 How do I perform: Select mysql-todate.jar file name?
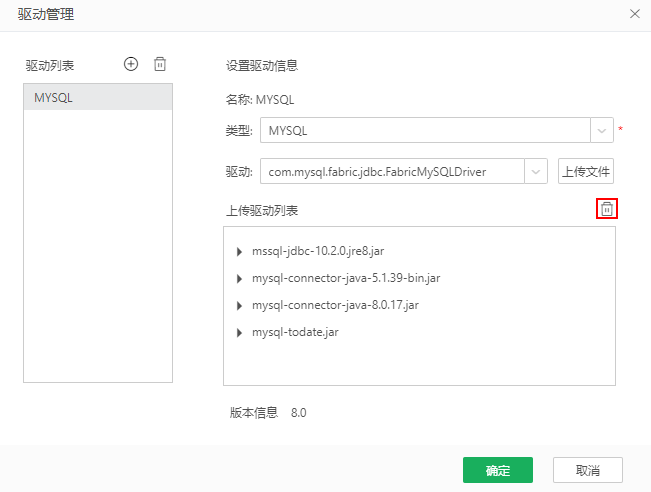(x=296, y=332)
